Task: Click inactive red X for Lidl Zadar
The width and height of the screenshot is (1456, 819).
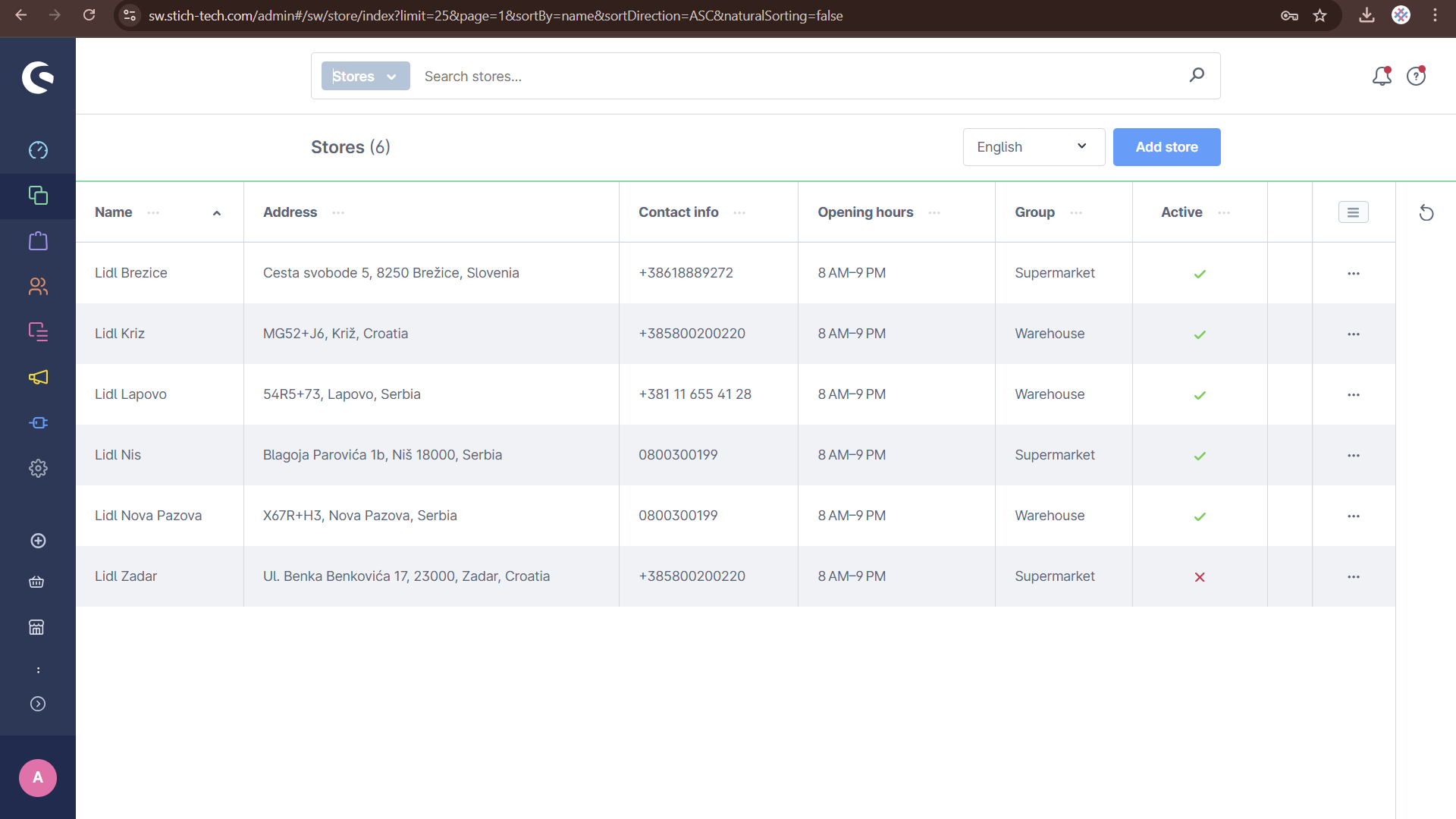Action: point(1200,577)
